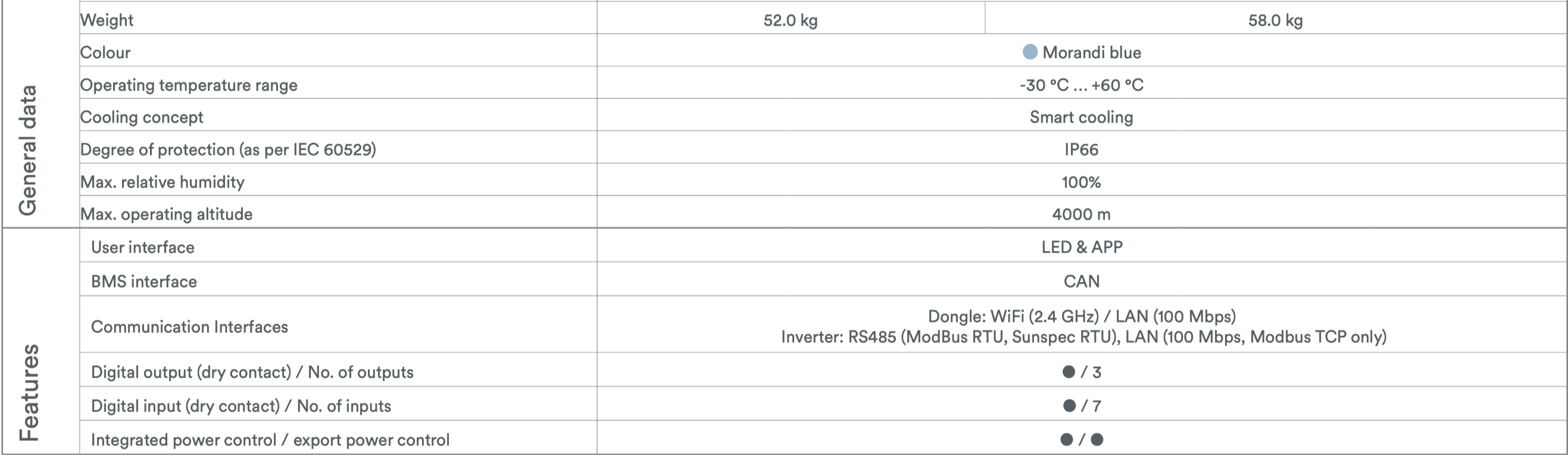Click the dot in the Digital output row

coord(1069,372)
